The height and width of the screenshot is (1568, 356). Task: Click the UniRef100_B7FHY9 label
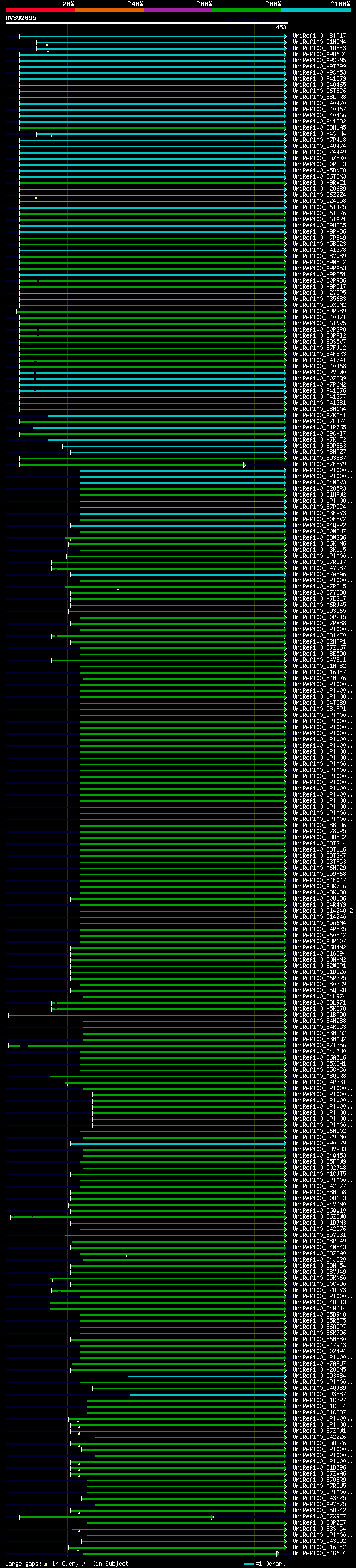click(319, 464)
